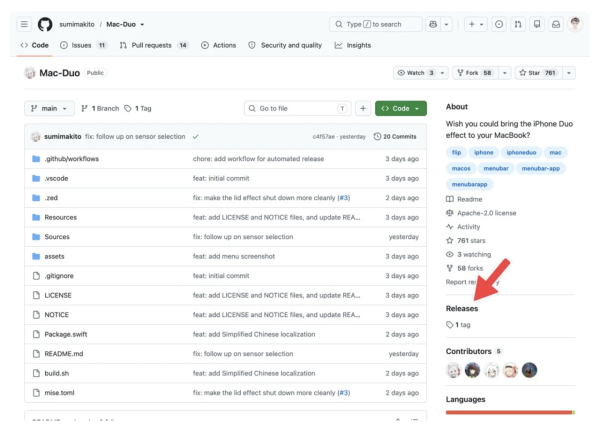Expand the Watch options dropdown arrow
This screenshot has width=600, height=431.
point(442,73)
